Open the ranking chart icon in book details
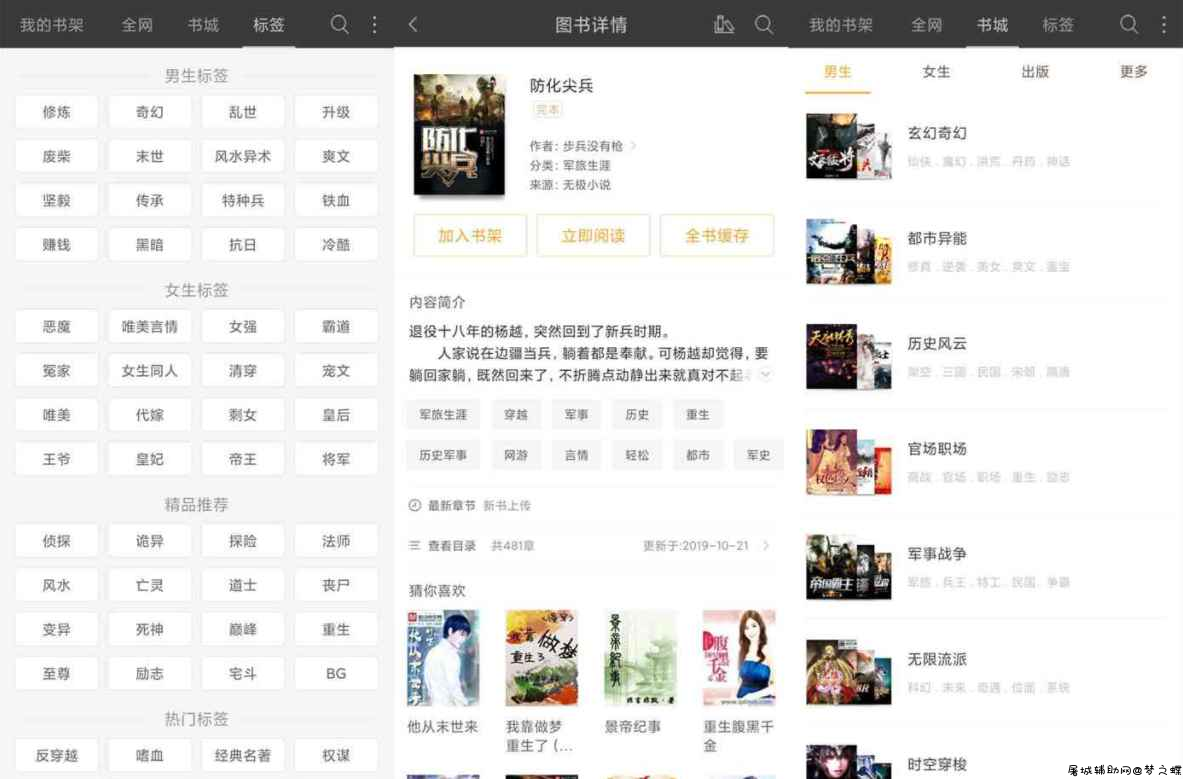The width and height of the screenshot is (1183, 779). 724,24
